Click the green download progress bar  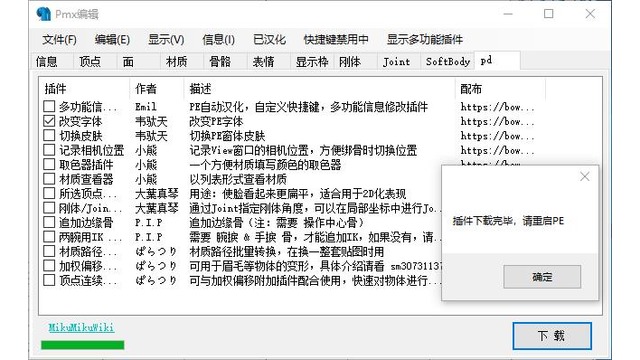coord(82,345)
